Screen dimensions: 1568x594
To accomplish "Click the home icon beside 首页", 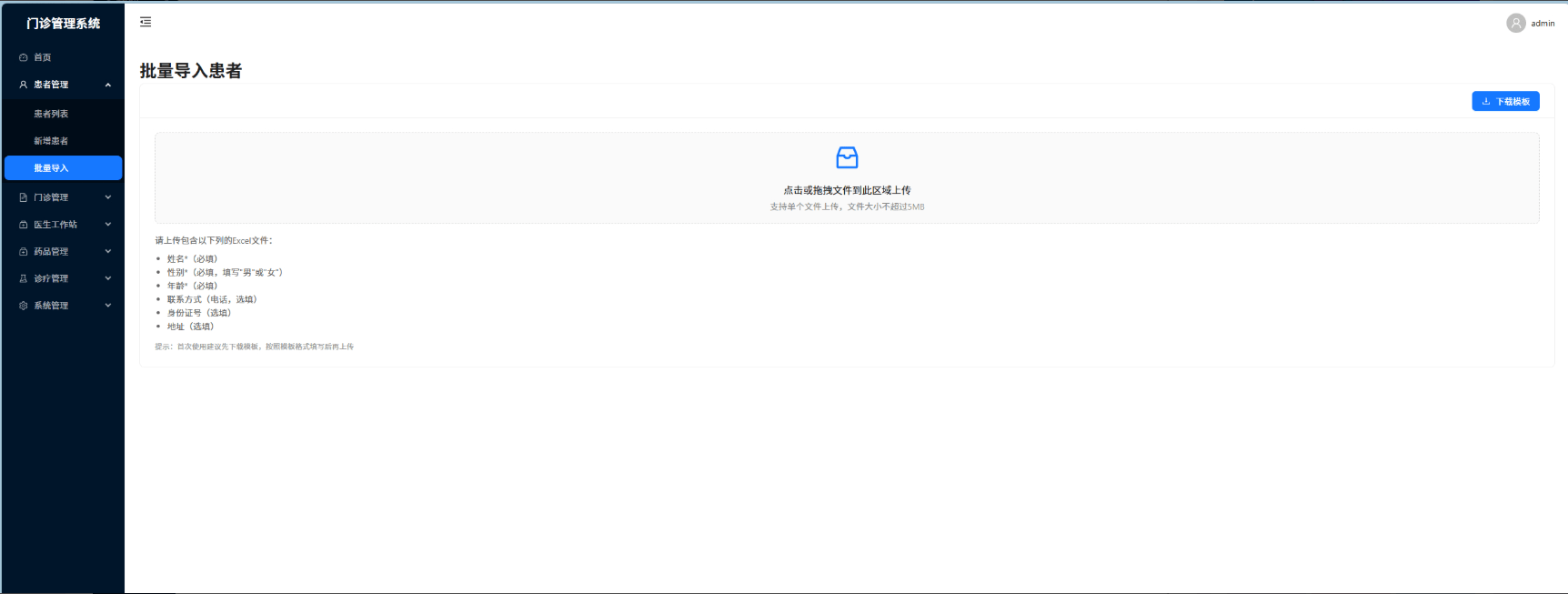I will coord(24,57).
